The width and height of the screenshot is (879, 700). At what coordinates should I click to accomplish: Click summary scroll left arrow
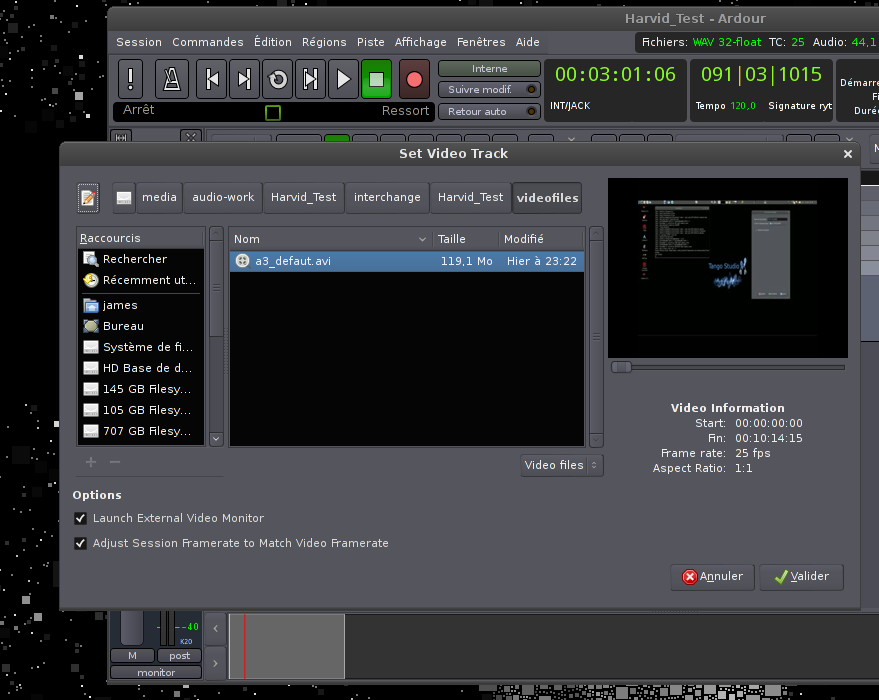point(215,629)
